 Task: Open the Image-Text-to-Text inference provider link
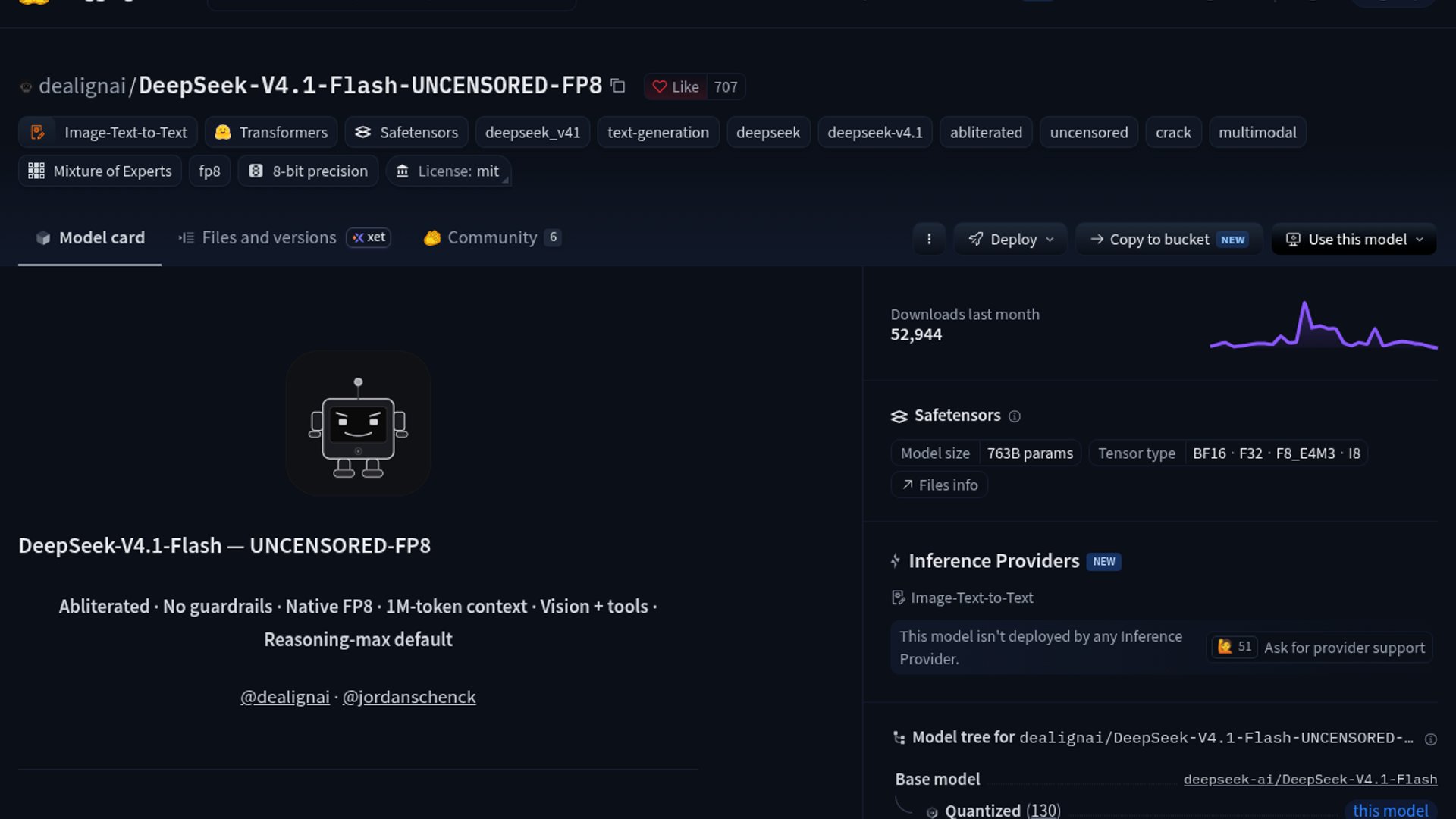coord(963,598)
